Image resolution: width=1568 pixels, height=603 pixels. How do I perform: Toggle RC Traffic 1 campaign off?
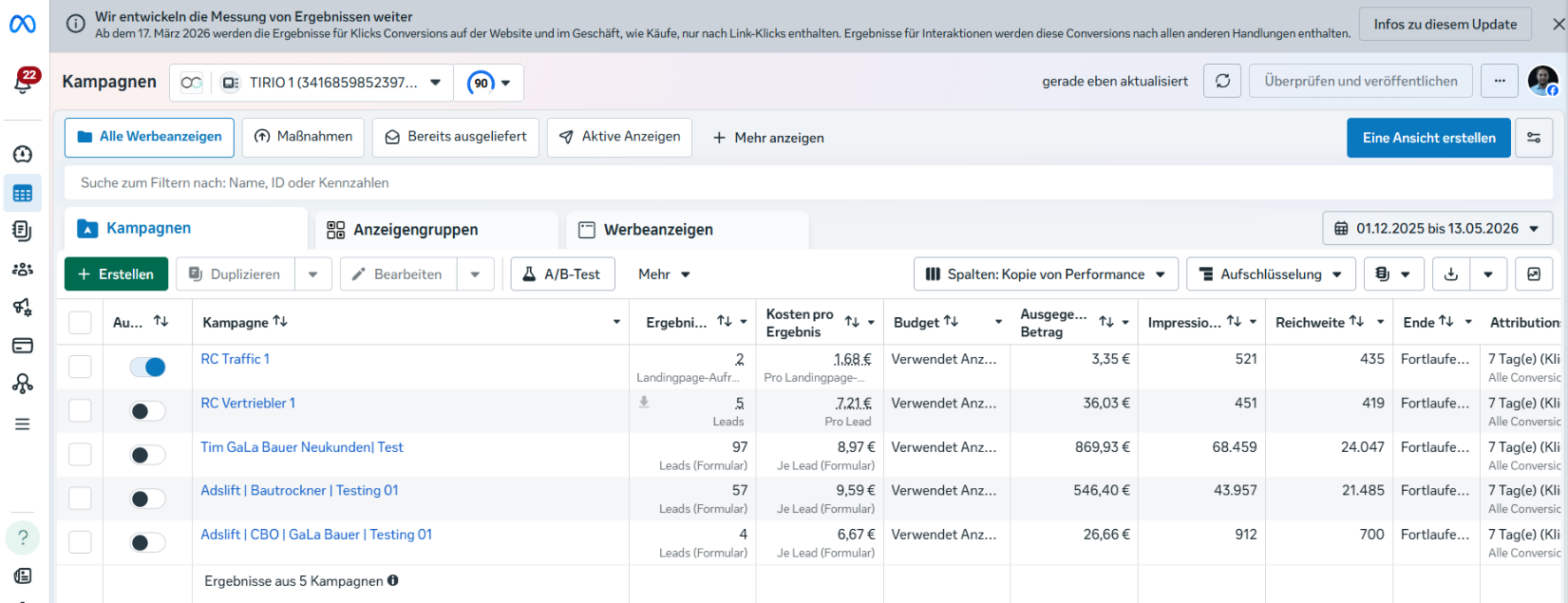tap(147, 367)
